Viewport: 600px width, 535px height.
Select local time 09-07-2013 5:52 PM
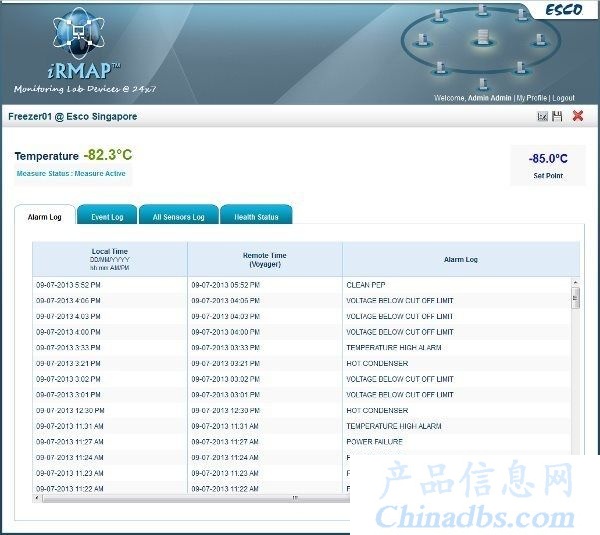point(68,285)
